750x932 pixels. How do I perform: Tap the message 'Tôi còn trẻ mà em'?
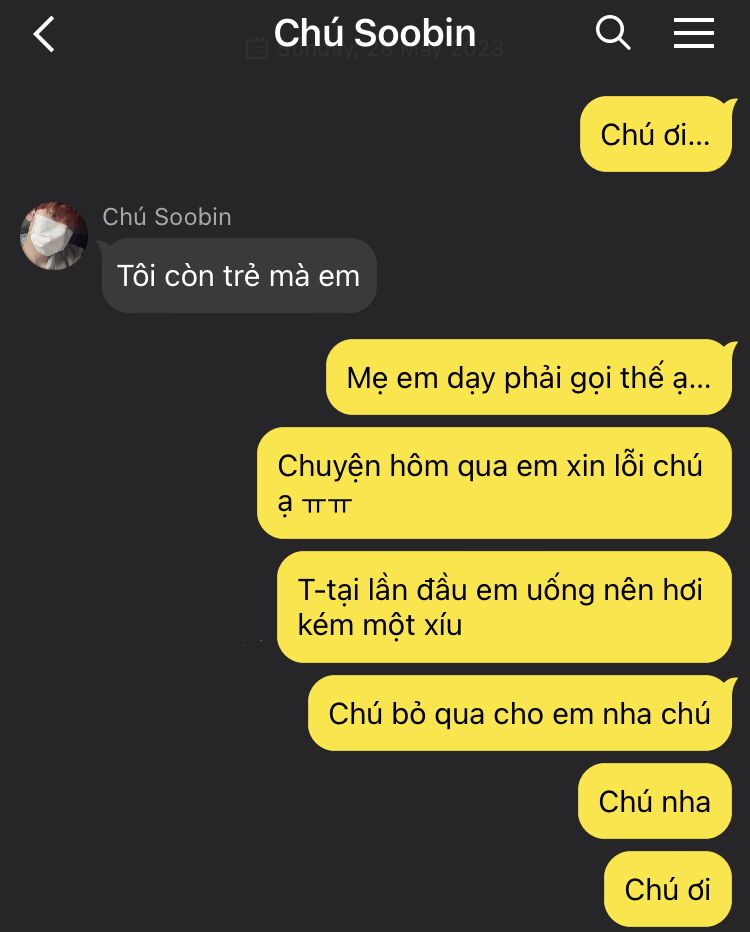point(239,276)
